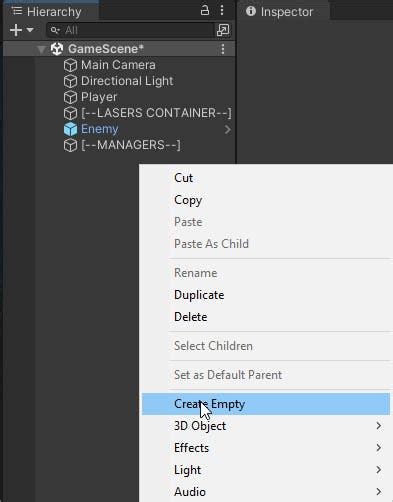The height and width of the screenshot is (502, 393).
Task: Select the MANAGERS object icon
Action: click(x=70, y=145)
